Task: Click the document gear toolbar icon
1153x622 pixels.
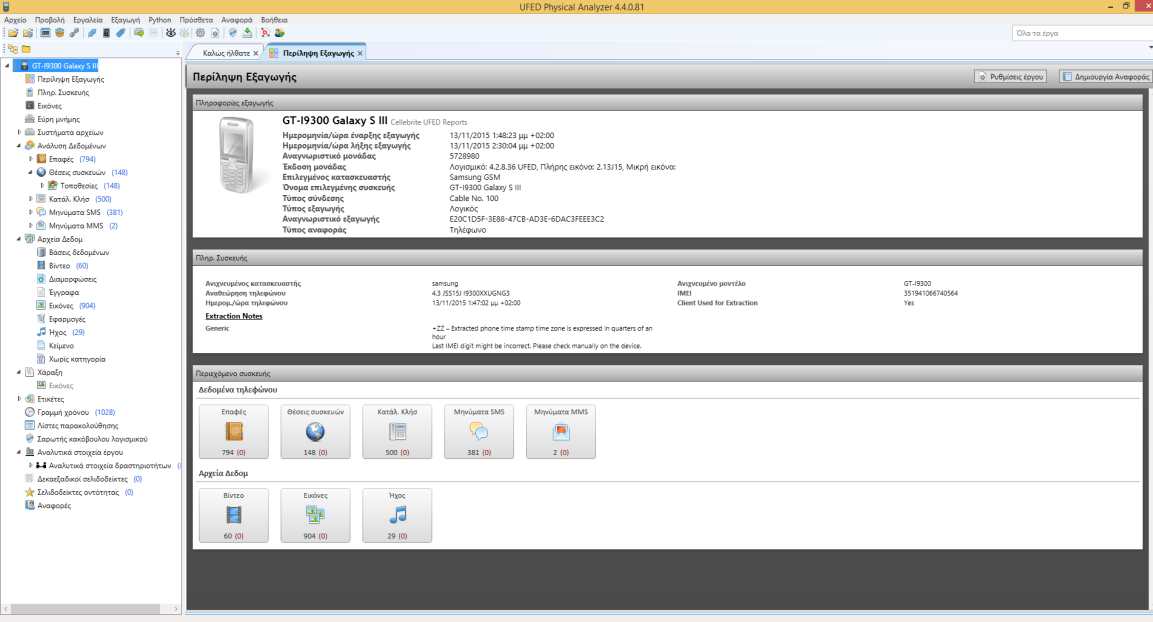Action: coord(215,32)
